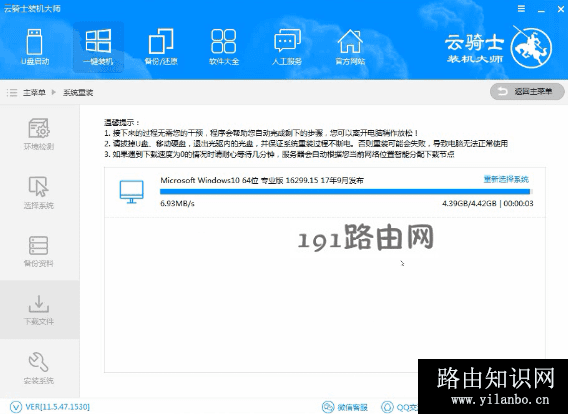
Task: Click 重新选择系统 link
Action: pos(506,179)
